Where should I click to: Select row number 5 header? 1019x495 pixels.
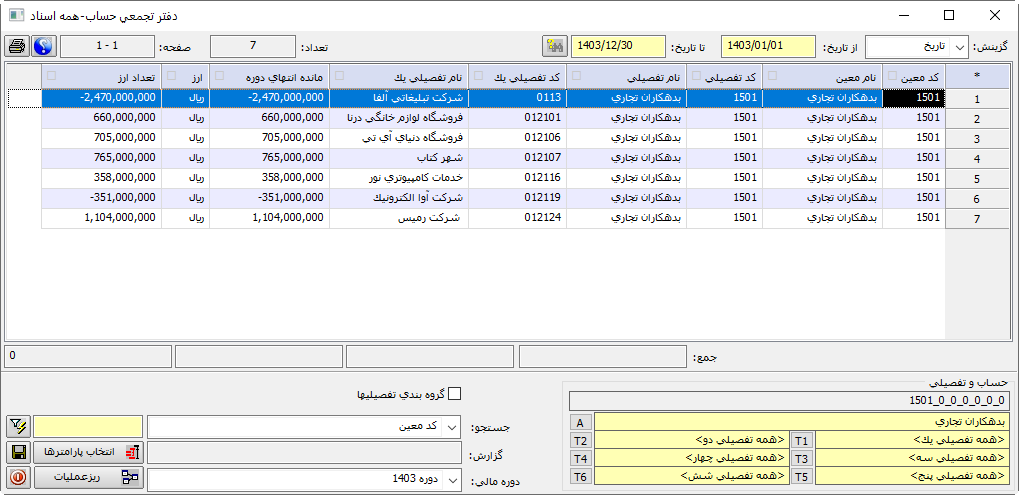tap(977, 179)
